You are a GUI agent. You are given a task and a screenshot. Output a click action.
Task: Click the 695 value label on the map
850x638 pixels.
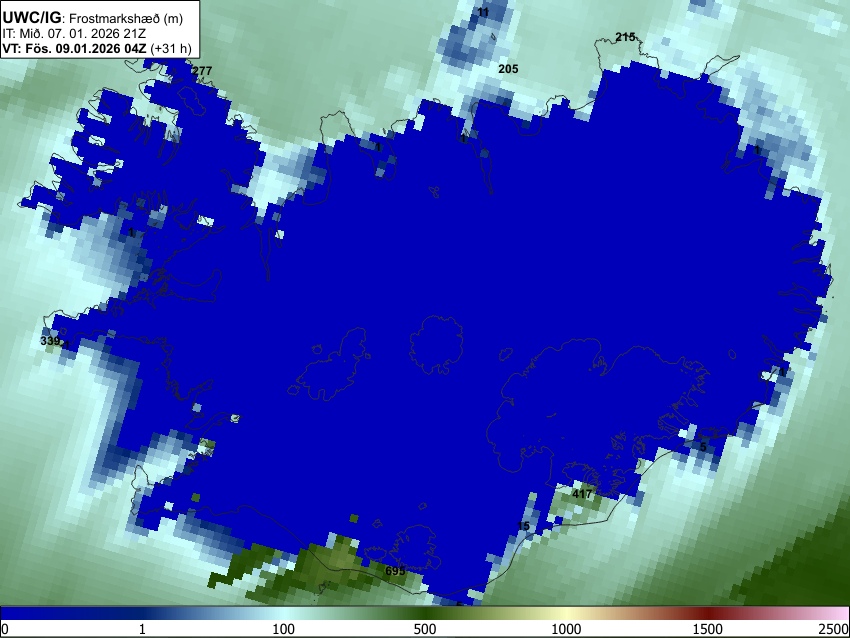[395, 571]
